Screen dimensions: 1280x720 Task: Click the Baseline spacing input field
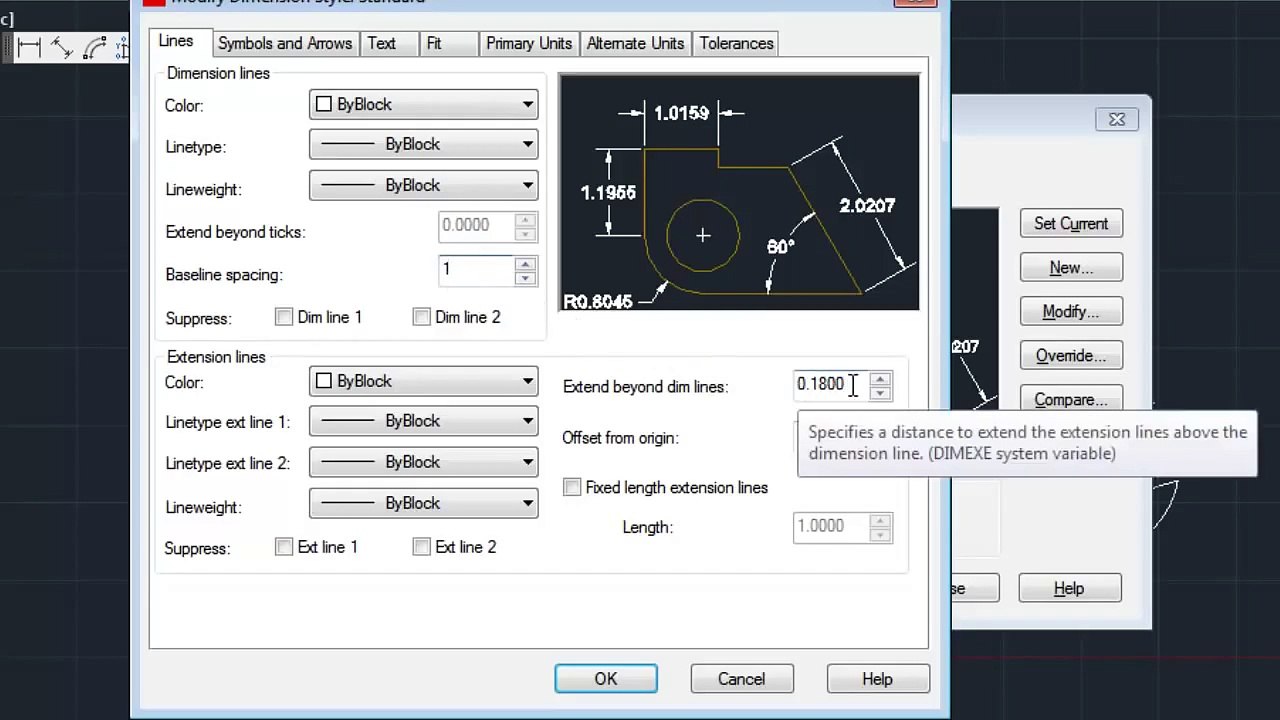pyautogui.click(x=477, y=270)
